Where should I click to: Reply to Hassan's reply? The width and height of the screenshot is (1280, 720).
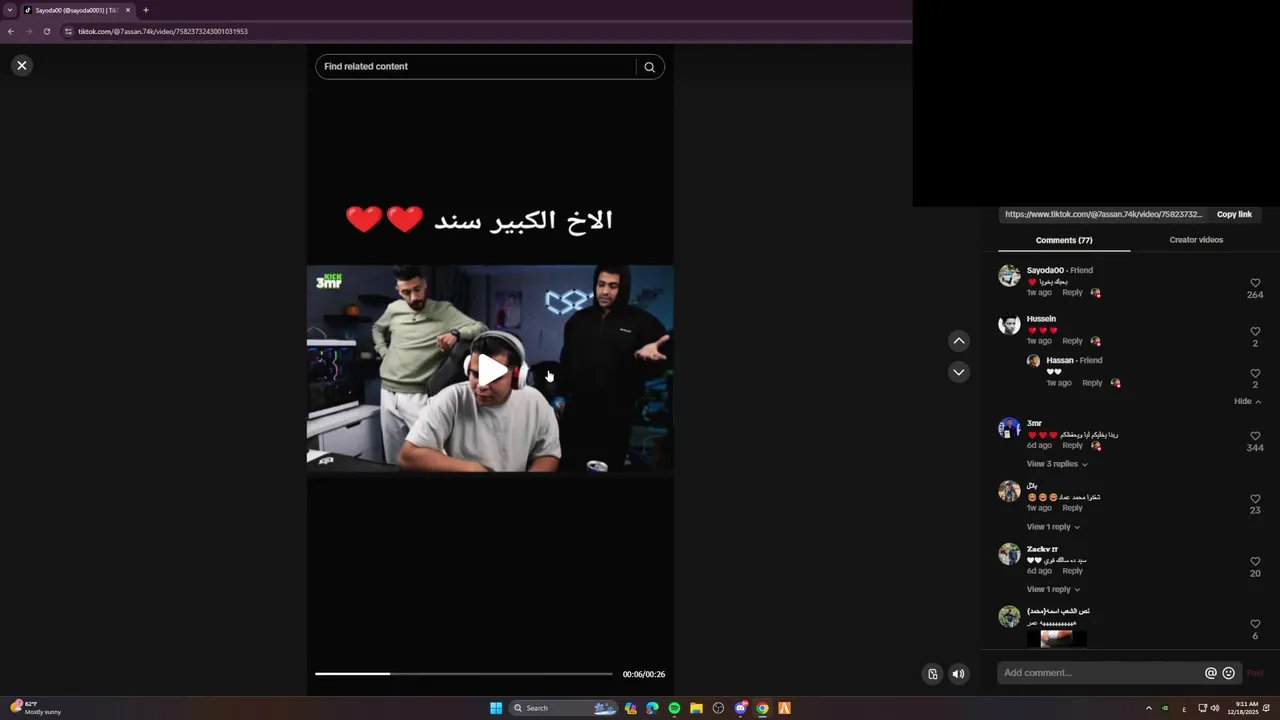pyautogui.click(x=1092, y=383)
